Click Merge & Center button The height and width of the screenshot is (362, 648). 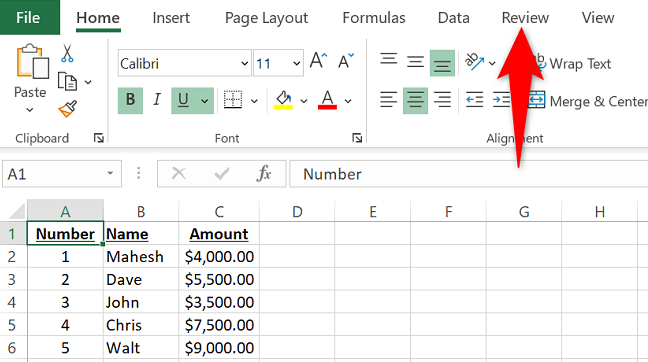coord(587,101)
